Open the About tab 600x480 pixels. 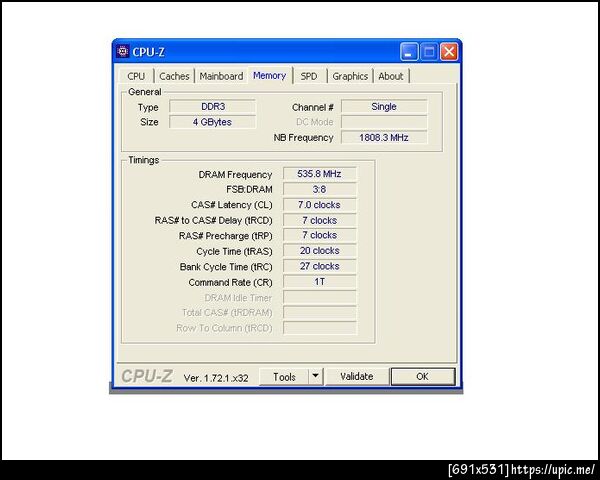pos(391,76)
